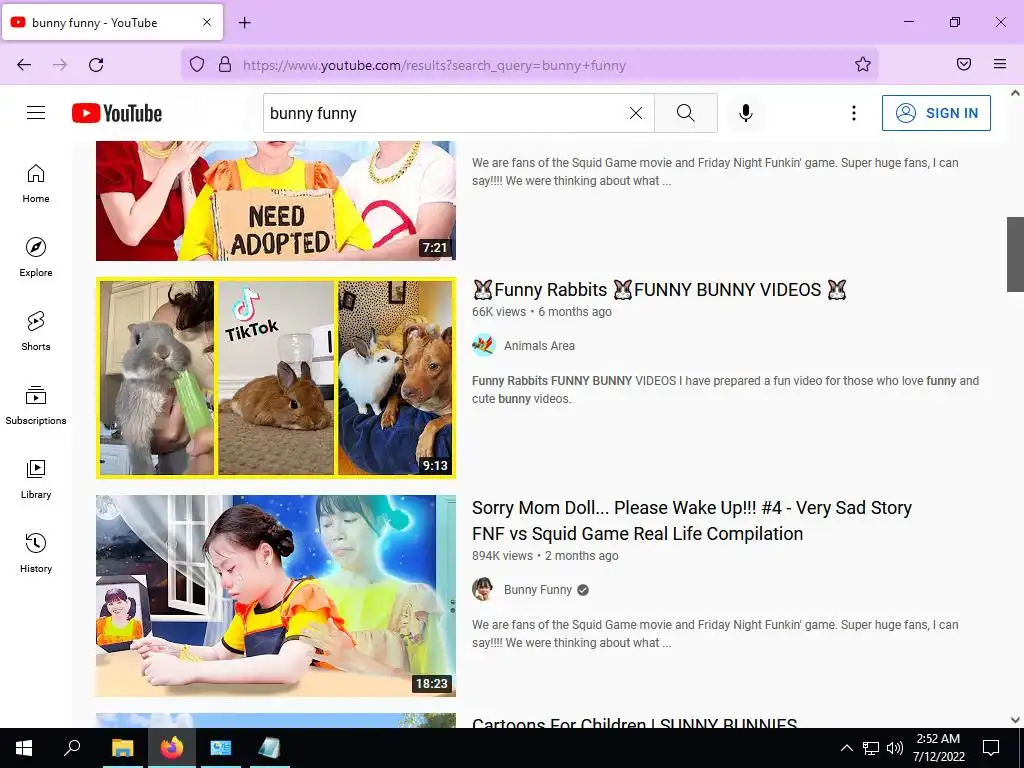Visit Bunny Funny channel name
Viewport: 1024px width, 768px height.
coord(537,590)
